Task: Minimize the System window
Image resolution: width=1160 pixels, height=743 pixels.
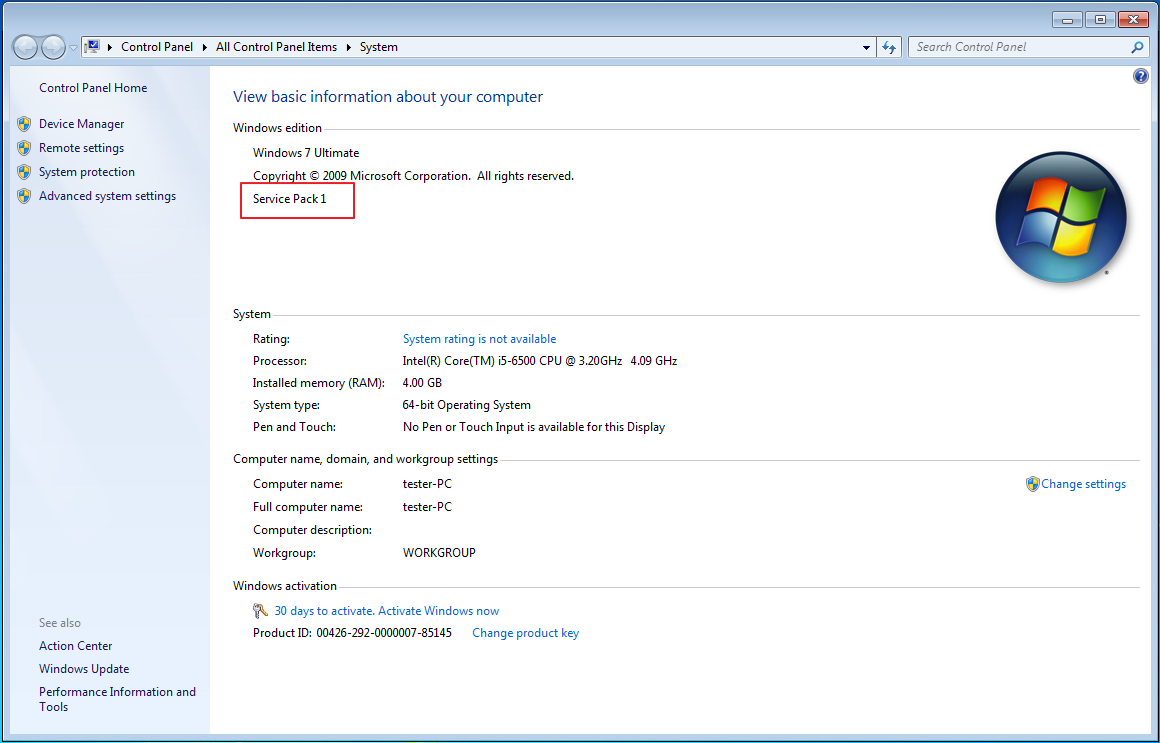Action: tap(1067, 19)
